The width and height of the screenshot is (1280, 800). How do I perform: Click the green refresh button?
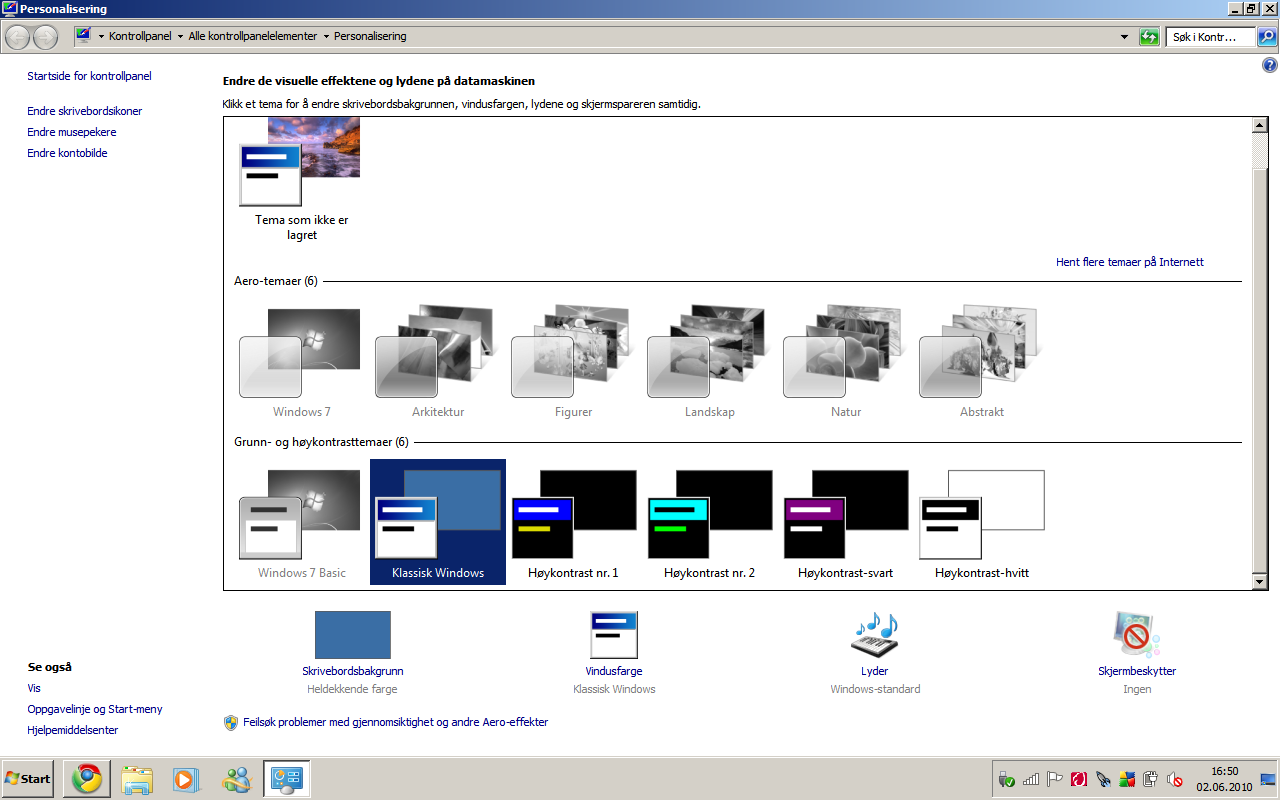click(x=1150, y=37)
